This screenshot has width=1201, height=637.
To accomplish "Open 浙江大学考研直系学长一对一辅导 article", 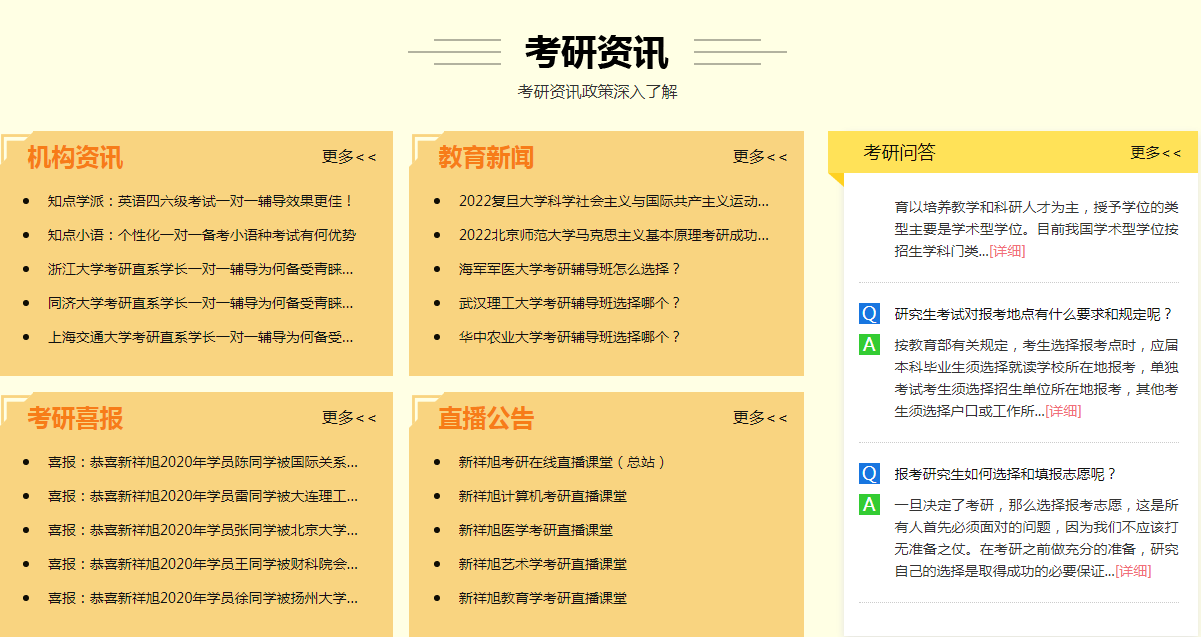I will pyautogui.click(x=200, y=269).
